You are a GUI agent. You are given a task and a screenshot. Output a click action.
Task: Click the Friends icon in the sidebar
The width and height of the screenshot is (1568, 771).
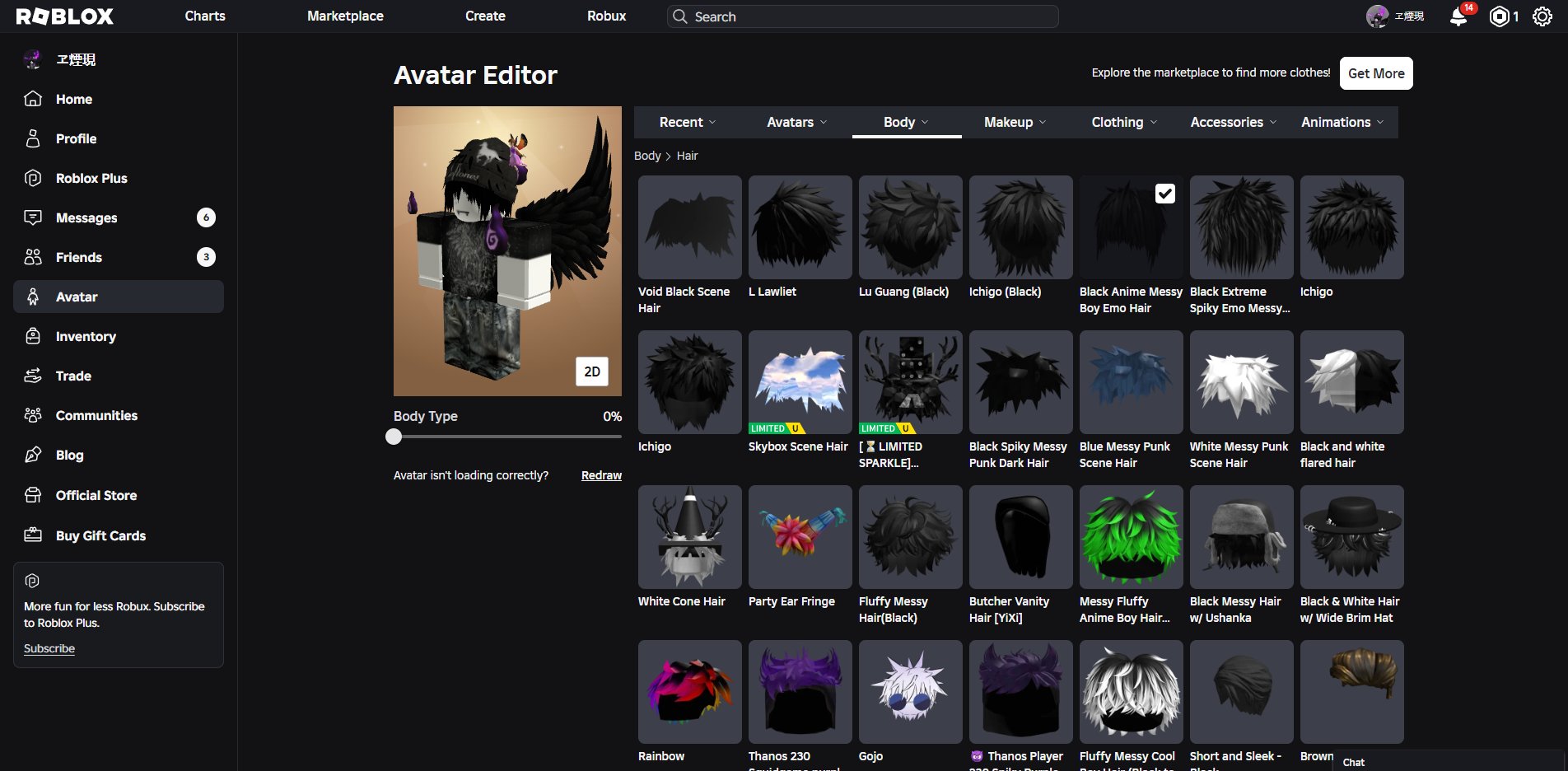click(33, 257)
